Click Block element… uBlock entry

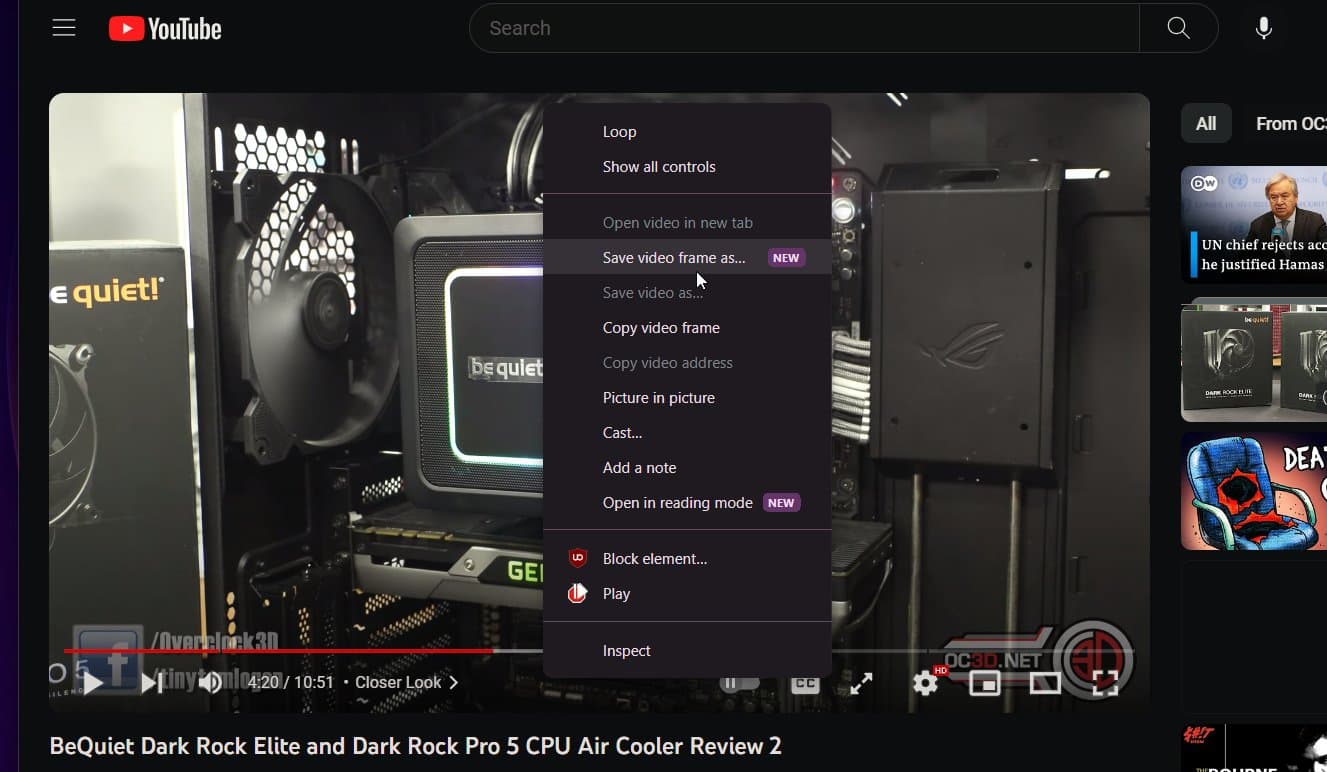[654, 559]
